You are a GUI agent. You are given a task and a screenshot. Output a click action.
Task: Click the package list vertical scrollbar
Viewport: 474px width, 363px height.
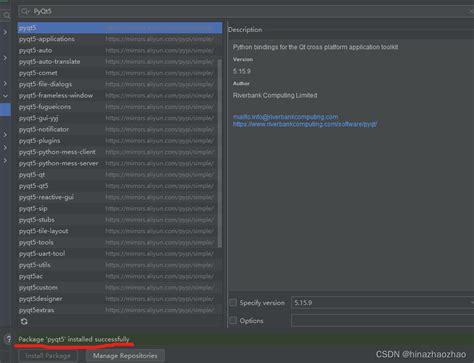pos(219,153)
